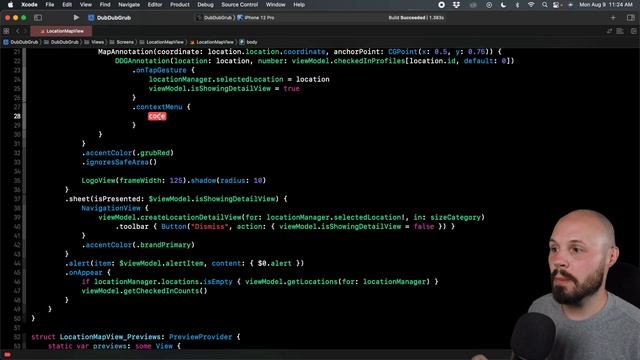Open the Find menu
Screen dimensions: 640x360
105,4
